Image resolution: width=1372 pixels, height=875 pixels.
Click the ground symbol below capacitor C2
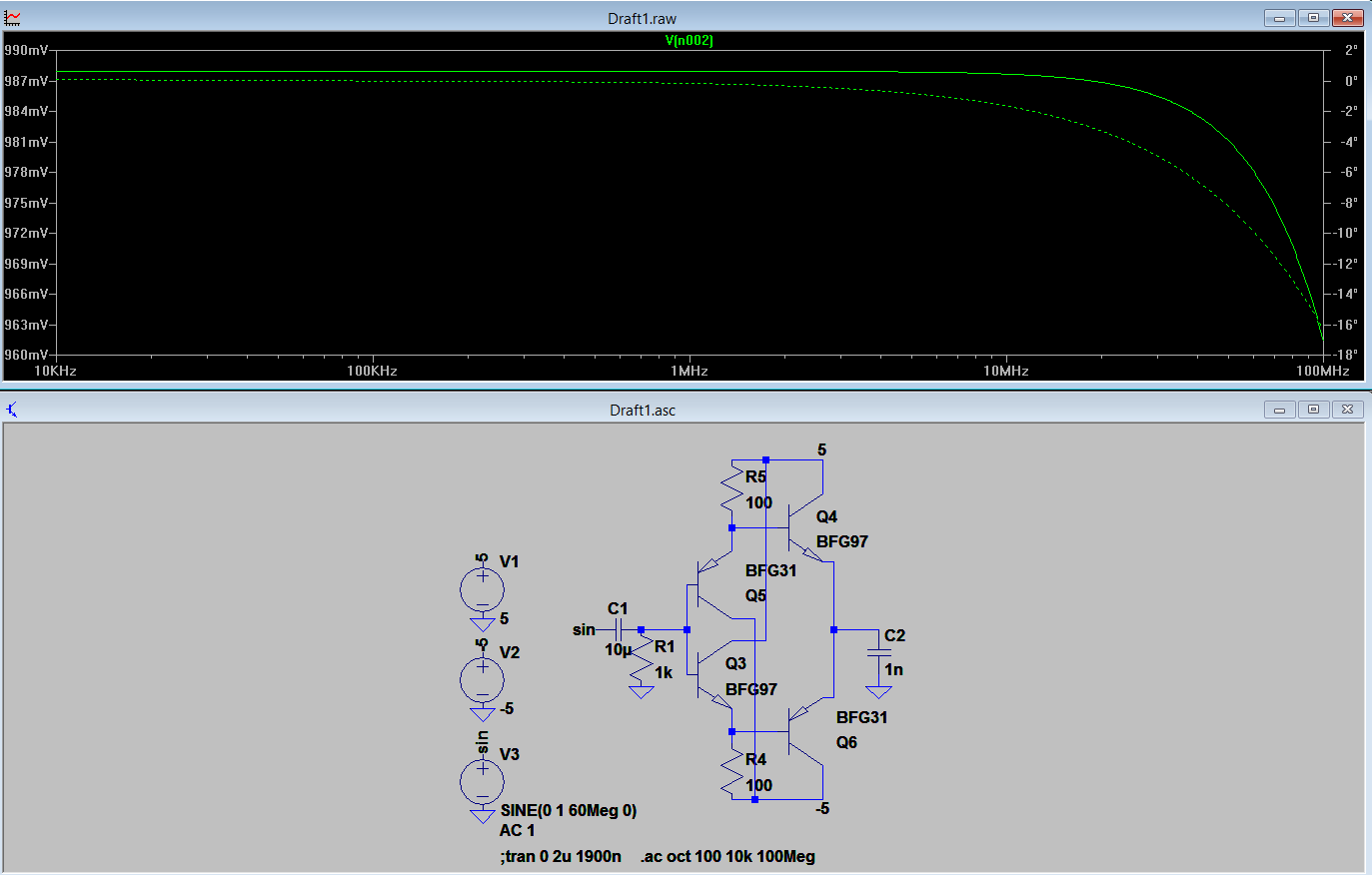point(878,691)
